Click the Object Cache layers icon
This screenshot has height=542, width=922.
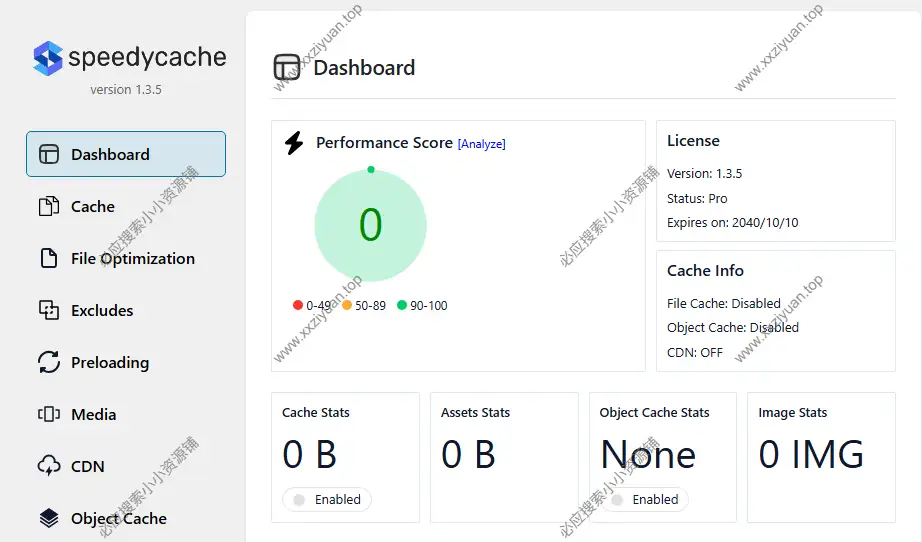click(x=49, y=518)
